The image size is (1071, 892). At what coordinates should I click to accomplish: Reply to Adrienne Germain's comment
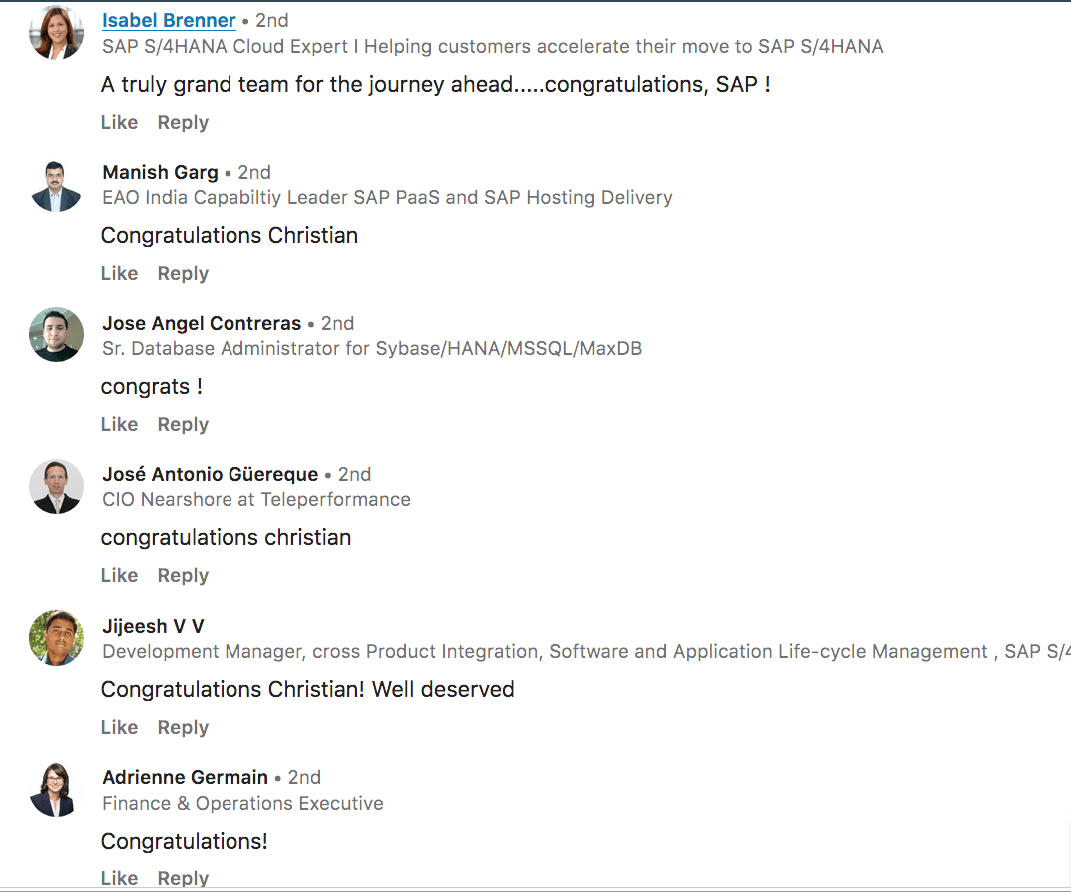click(x=183, y=878)
